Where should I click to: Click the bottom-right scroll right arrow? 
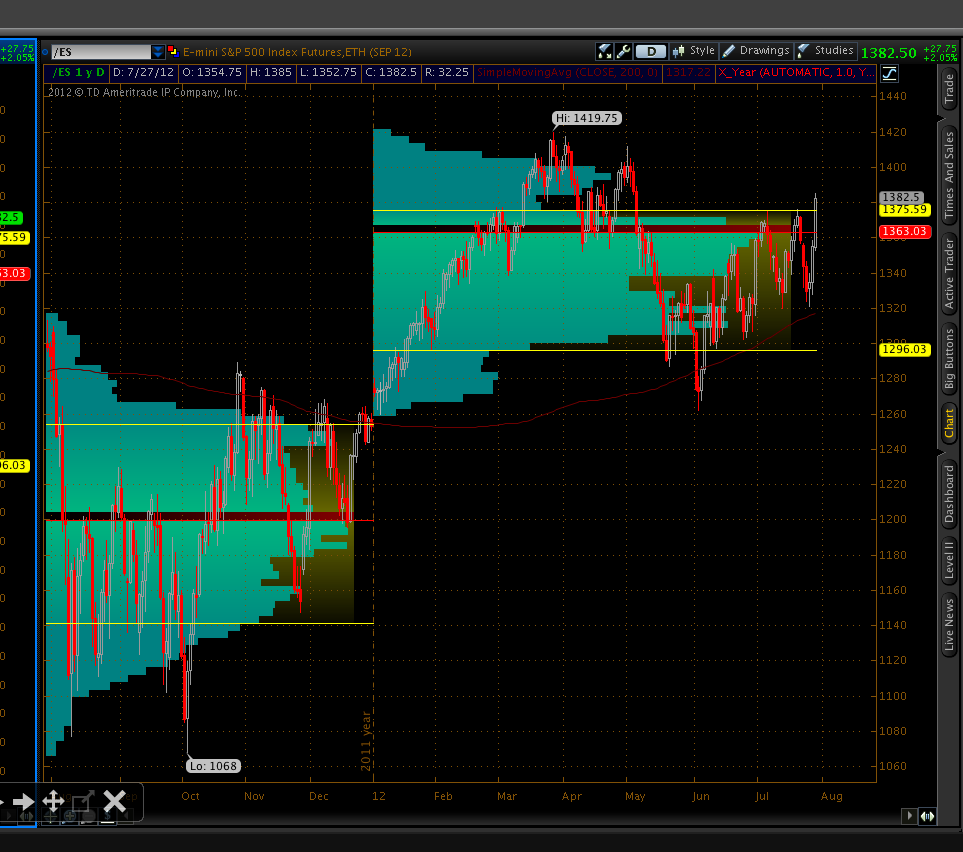pos(910,816)
